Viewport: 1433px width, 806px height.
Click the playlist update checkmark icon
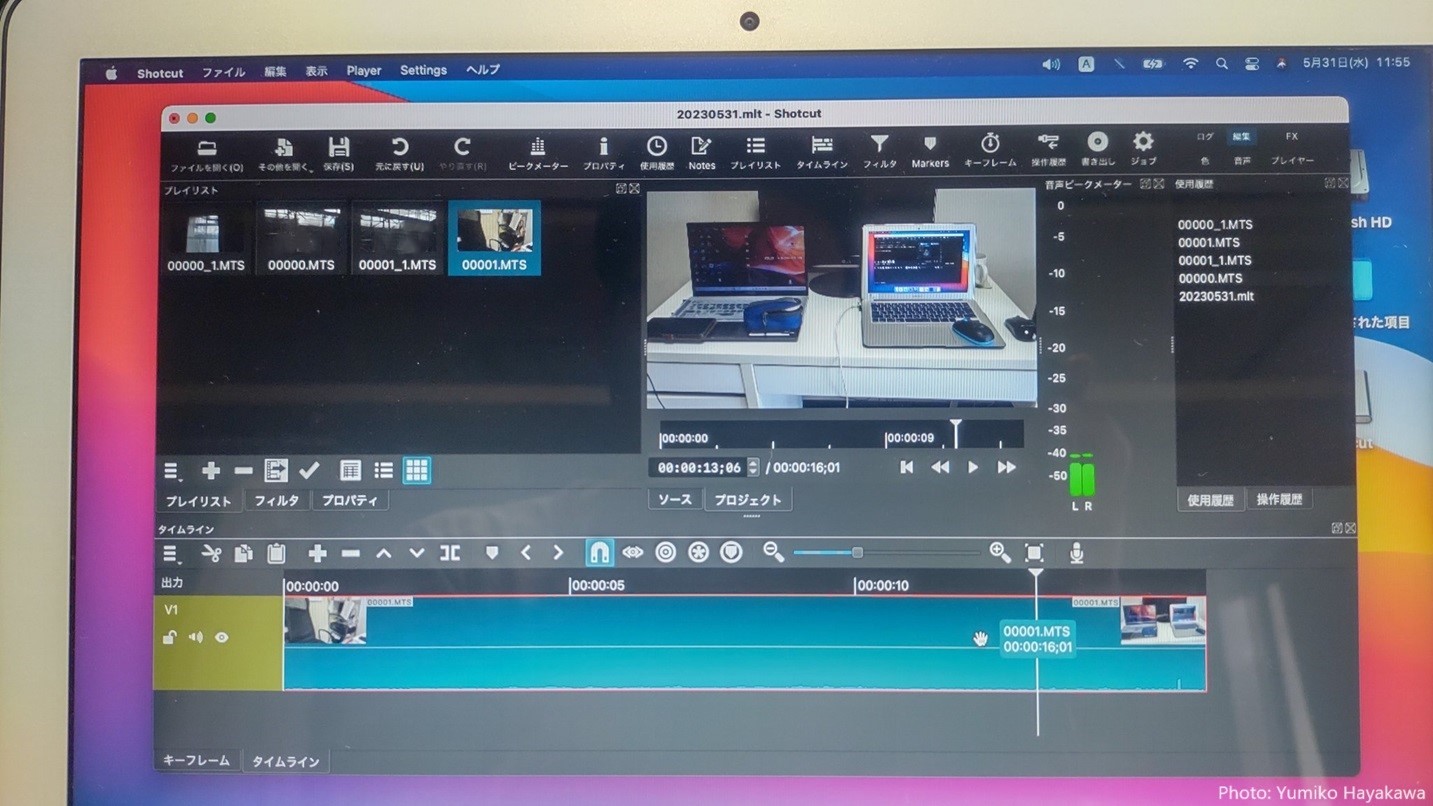(x=310, y=469)
